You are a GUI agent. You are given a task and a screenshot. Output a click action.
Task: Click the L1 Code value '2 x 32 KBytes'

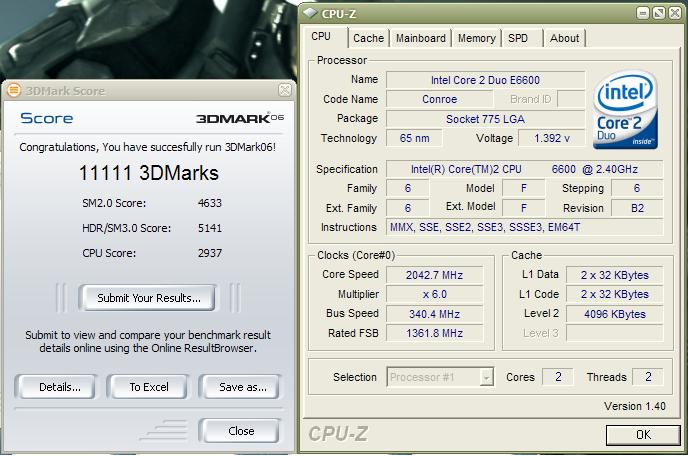(614, 294)
